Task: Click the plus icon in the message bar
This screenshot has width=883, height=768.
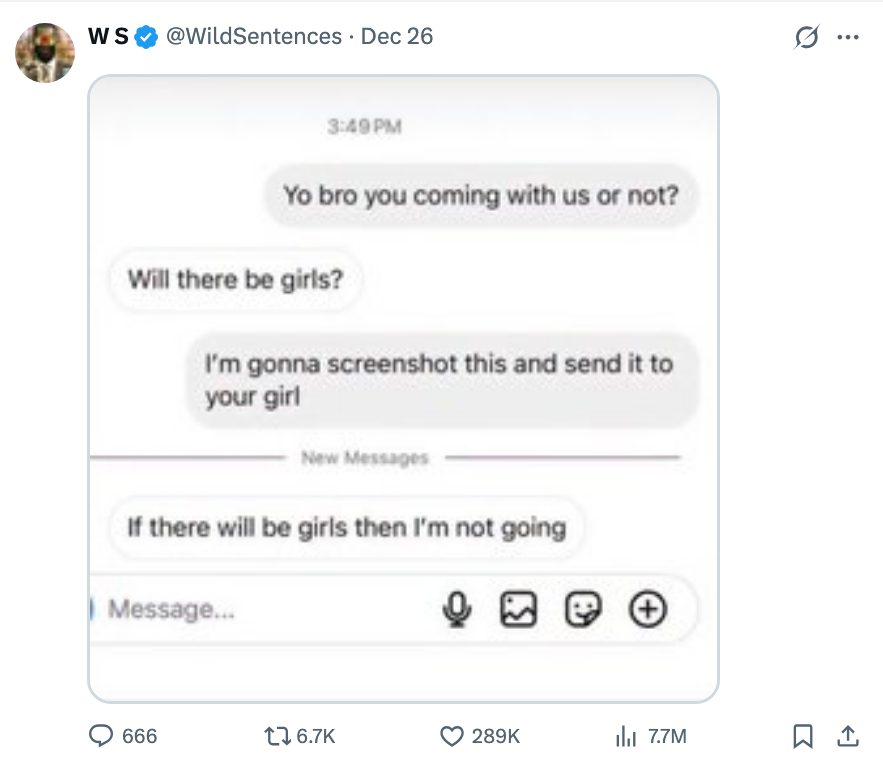Action: (x=647, y=608)
